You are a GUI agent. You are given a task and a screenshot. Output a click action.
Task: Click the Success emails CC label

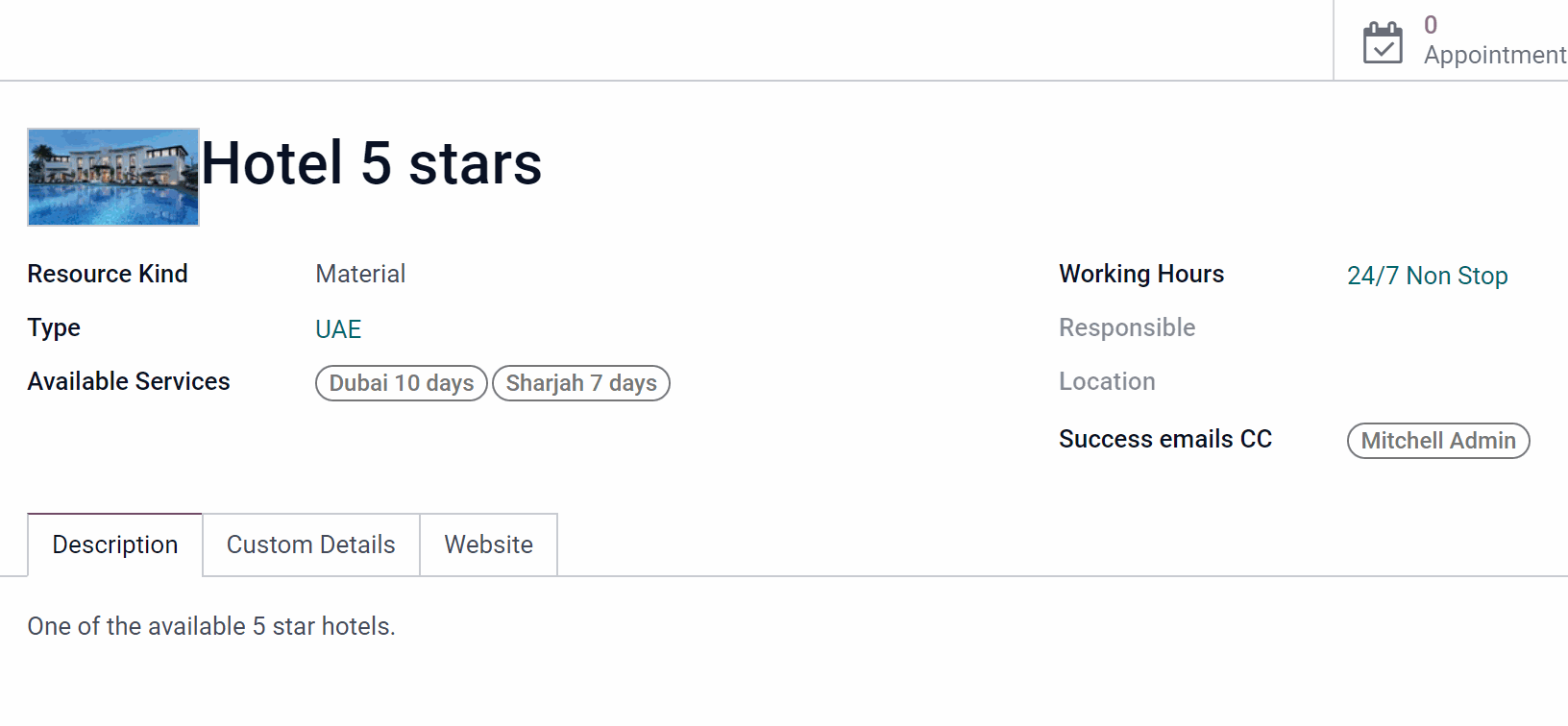click(x=1165, y=439)
